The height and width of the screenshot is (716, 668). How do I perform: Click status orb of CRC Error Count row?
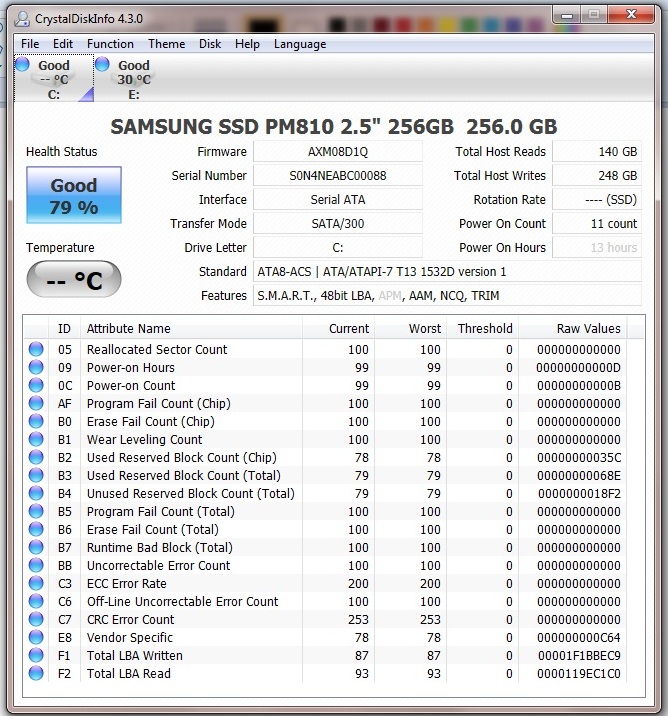[36, 619]
